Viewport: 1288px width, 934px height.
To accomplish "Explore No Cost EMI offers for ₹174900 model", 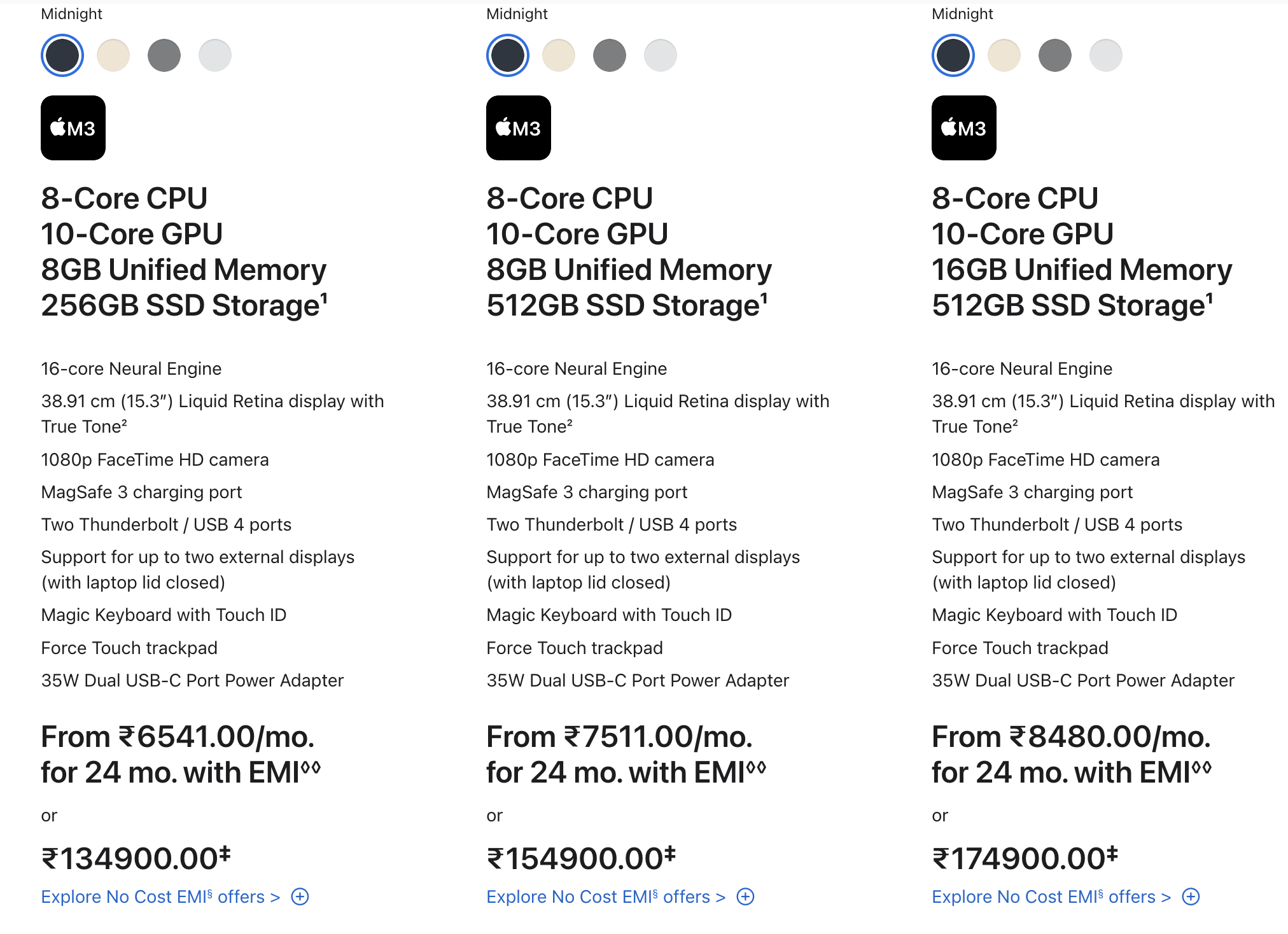I will pyautogui.click(x=1051, y=897).
